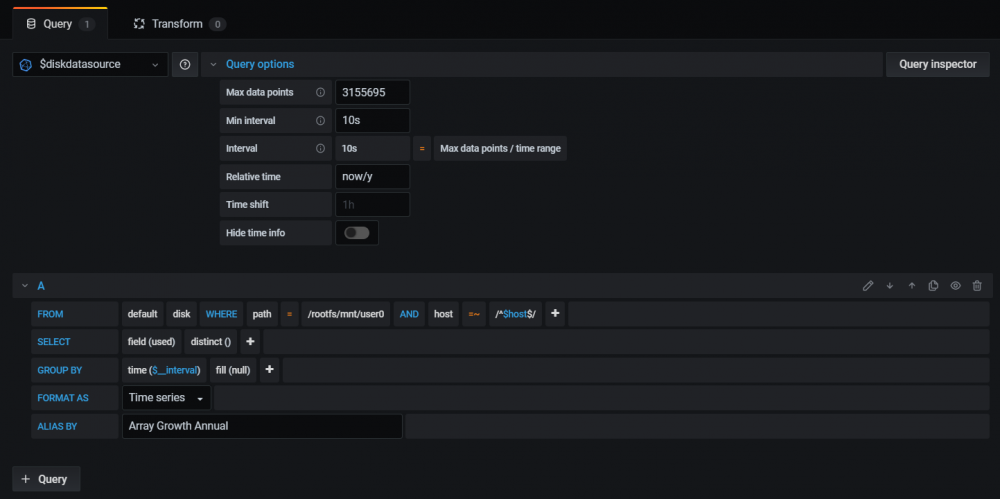Open the disk measurement selector

click(182, 314)
